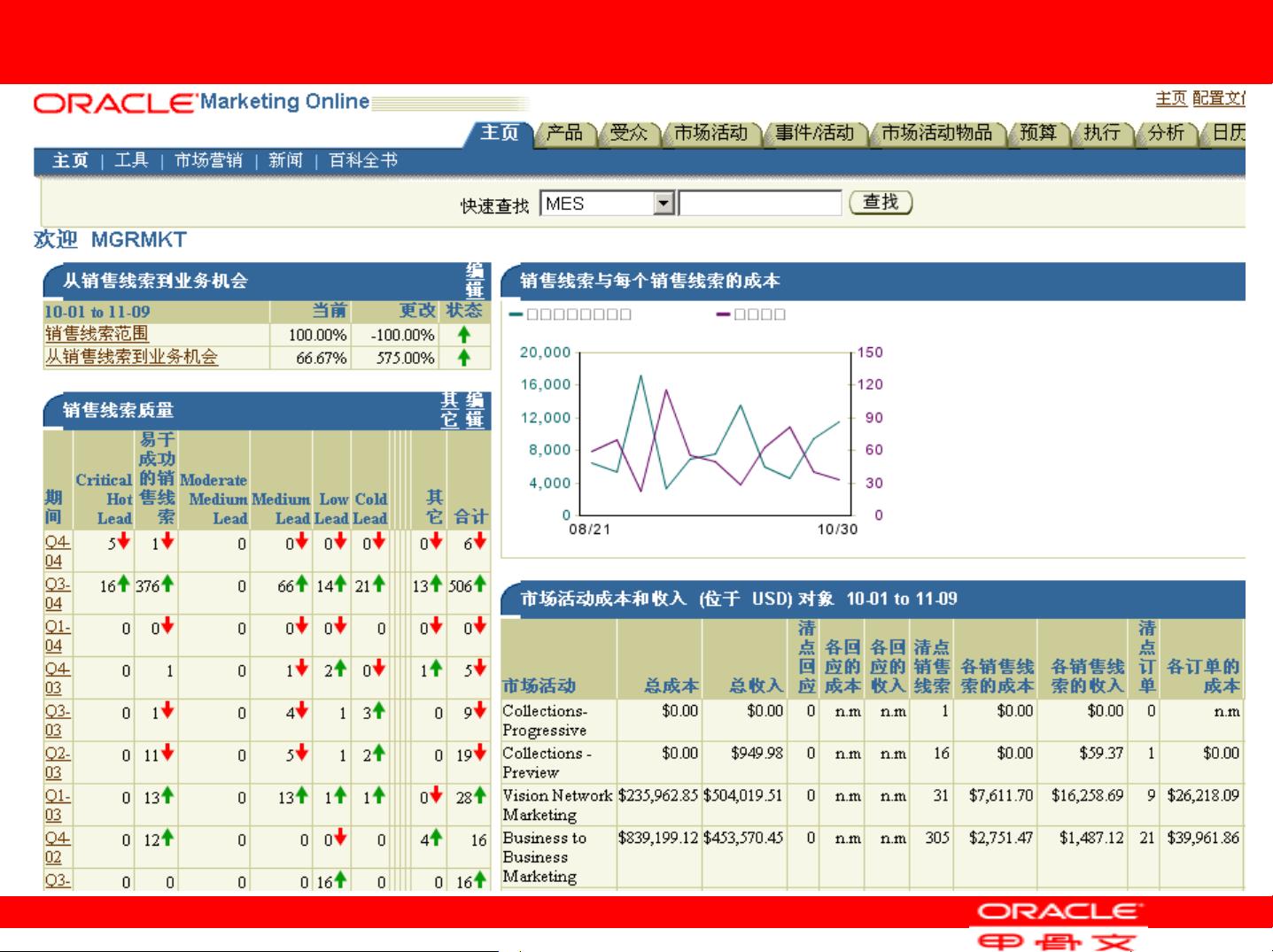Viewport: 1273px width, 952px height.
Task: Open the top-right 主页 link
Action: (1171, 98)
